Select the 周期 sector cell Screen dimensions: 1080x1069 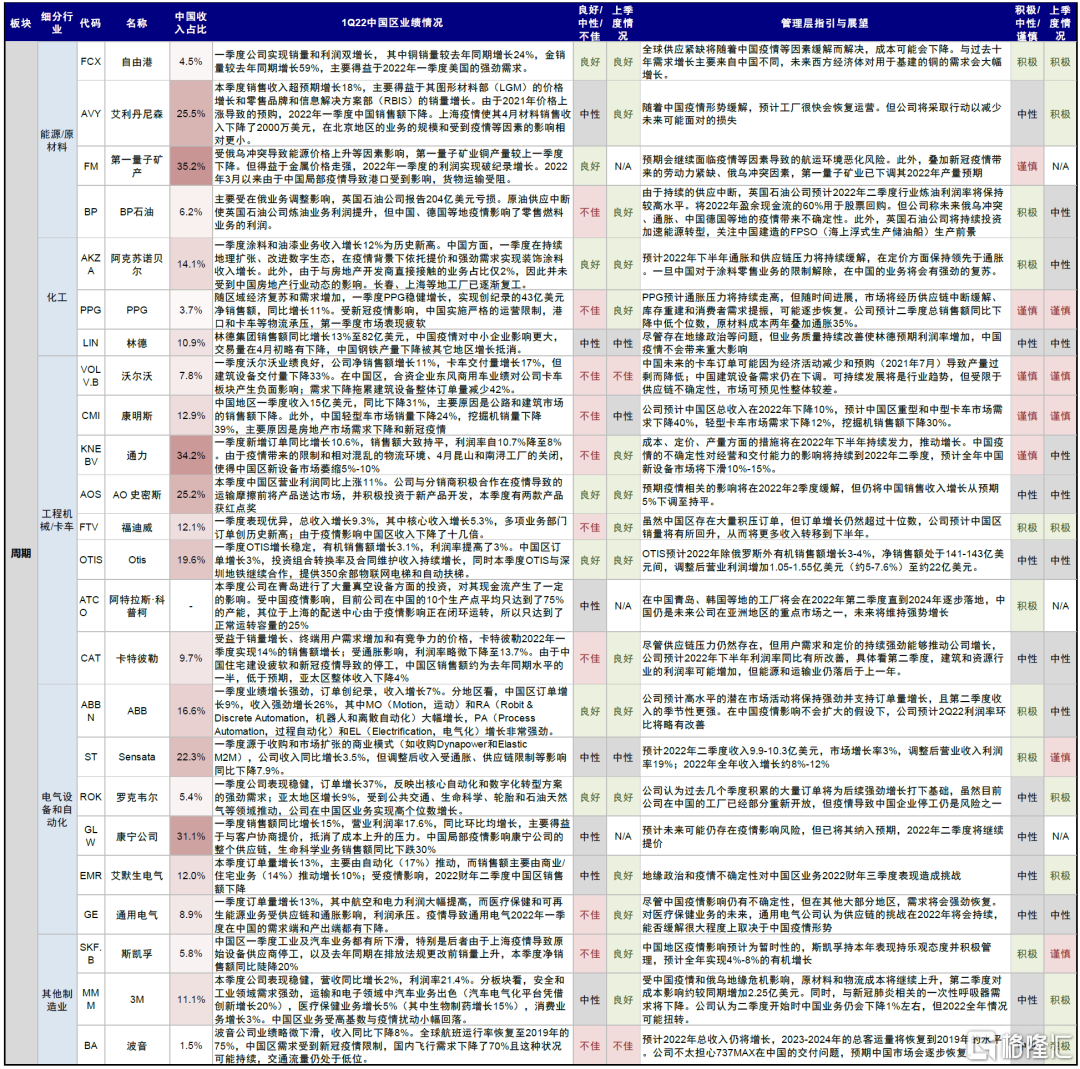[21, 553]
